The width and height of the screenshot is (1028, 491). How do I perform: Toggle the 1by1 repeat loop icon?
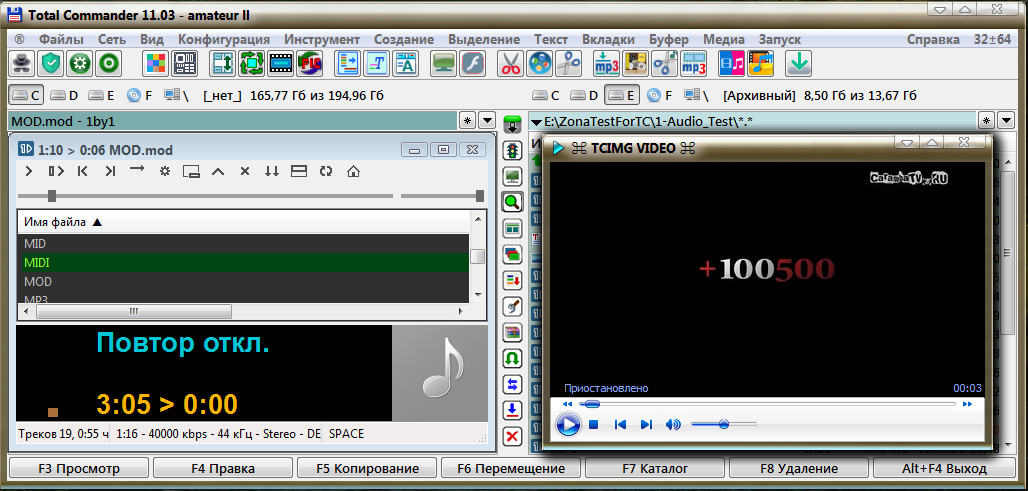pos(326,171)
